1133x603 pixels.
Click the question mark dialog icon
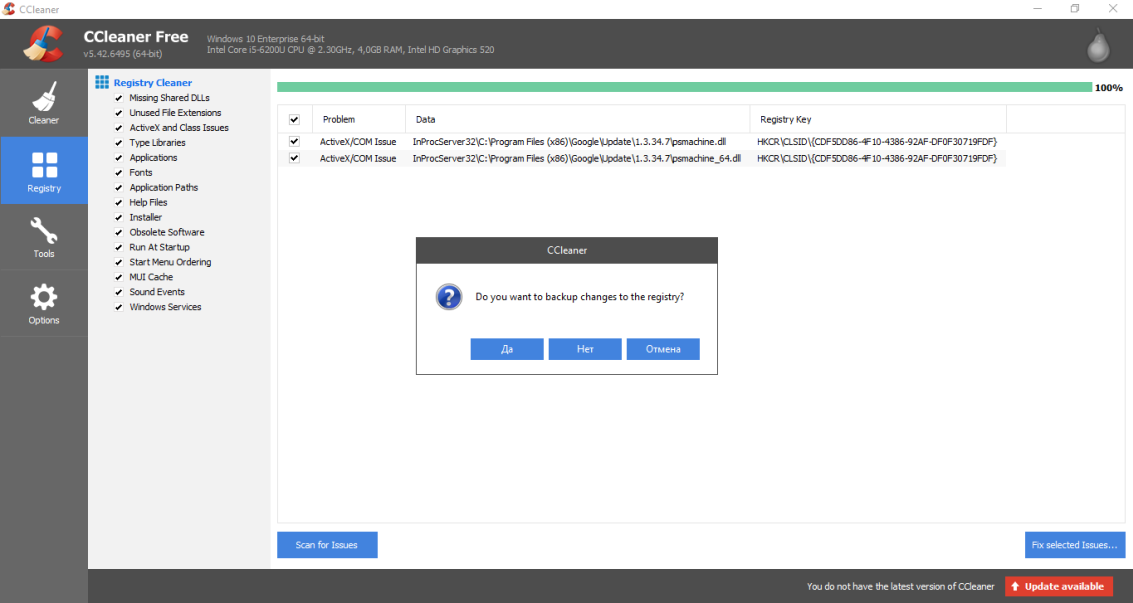(449, 297)
